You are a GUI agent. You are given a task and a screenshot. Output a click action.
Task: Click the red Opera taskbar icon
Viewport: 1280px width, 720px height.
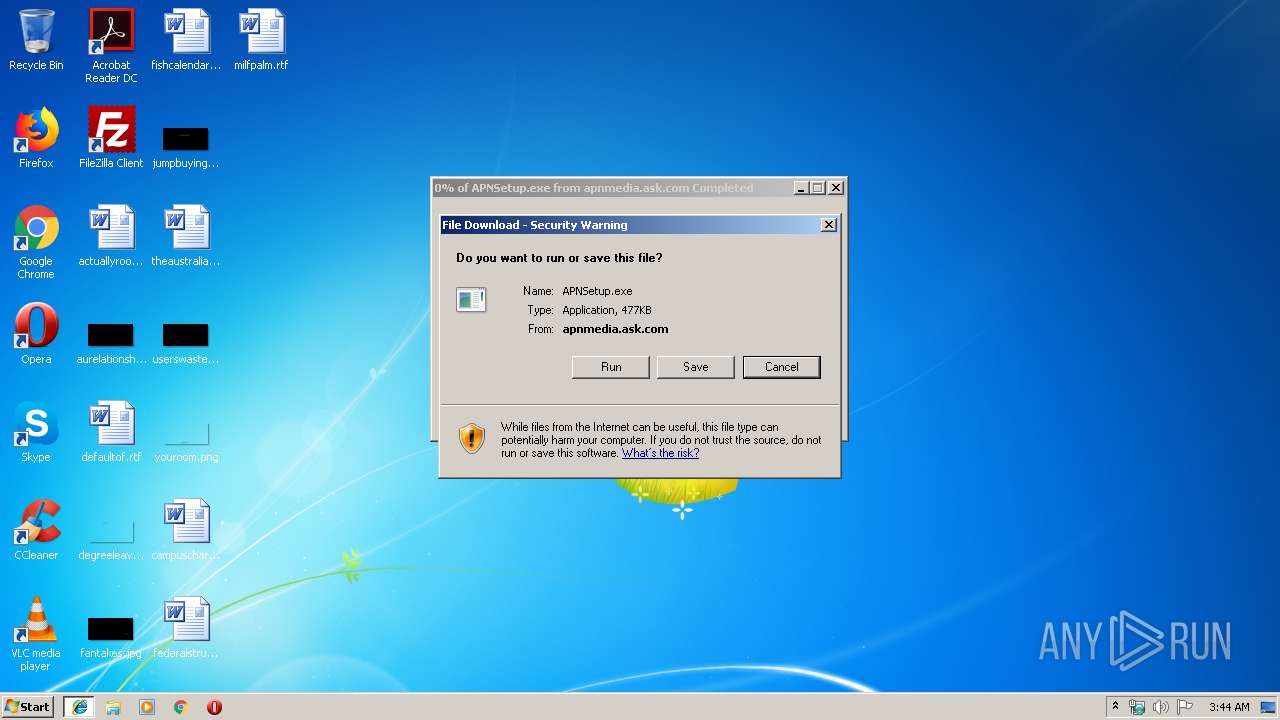pyautogui.click(x=214, y=707)
